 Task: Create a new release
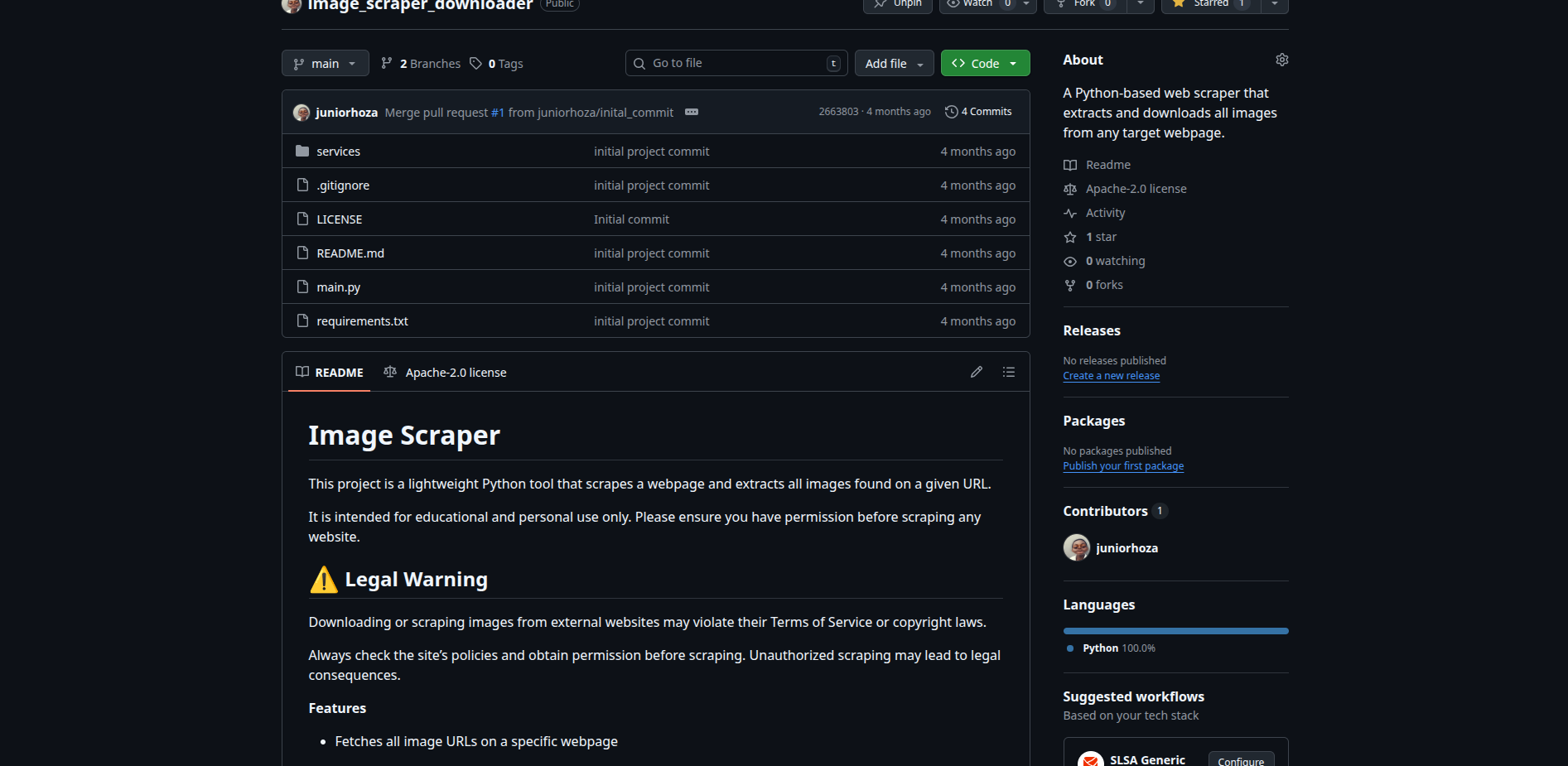coord(1111,375)
